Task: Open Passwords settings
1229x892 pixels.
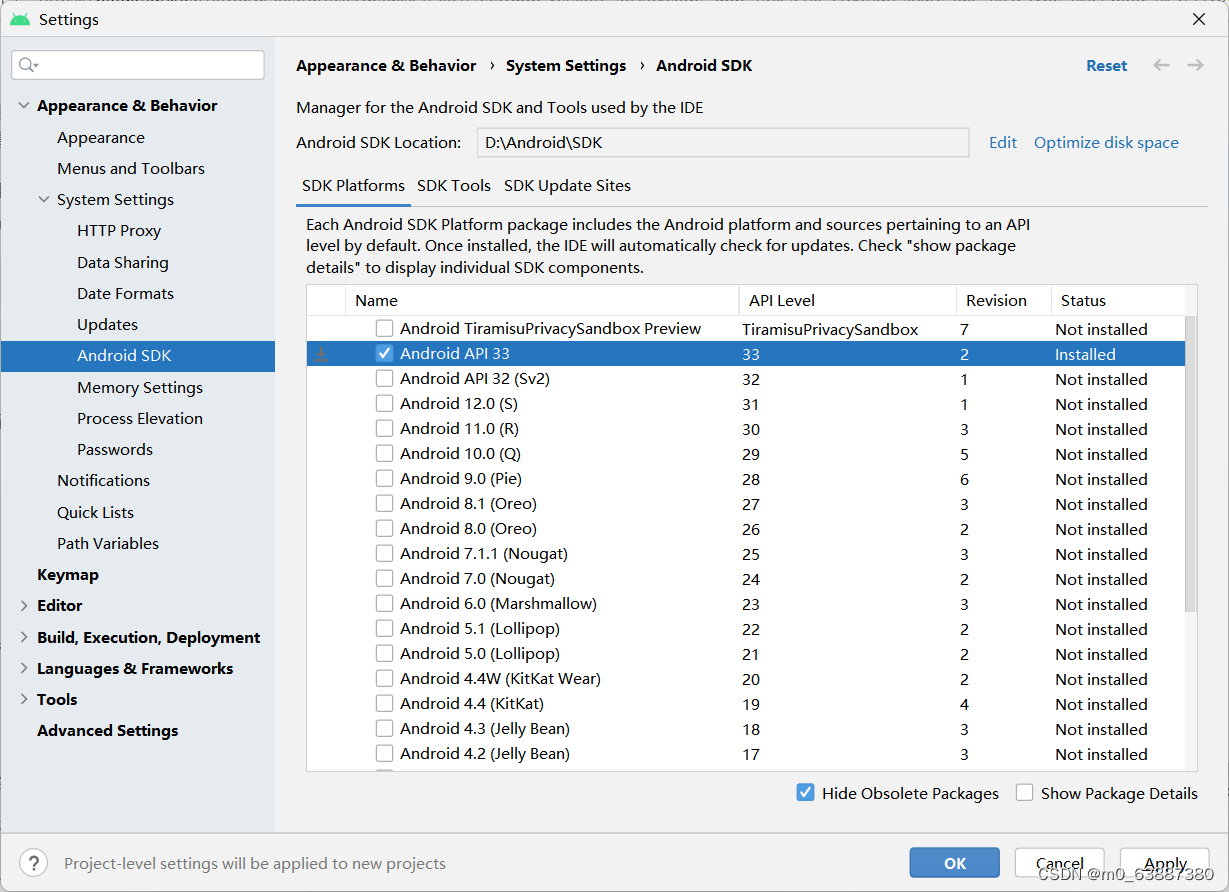Action: (115, 450)
